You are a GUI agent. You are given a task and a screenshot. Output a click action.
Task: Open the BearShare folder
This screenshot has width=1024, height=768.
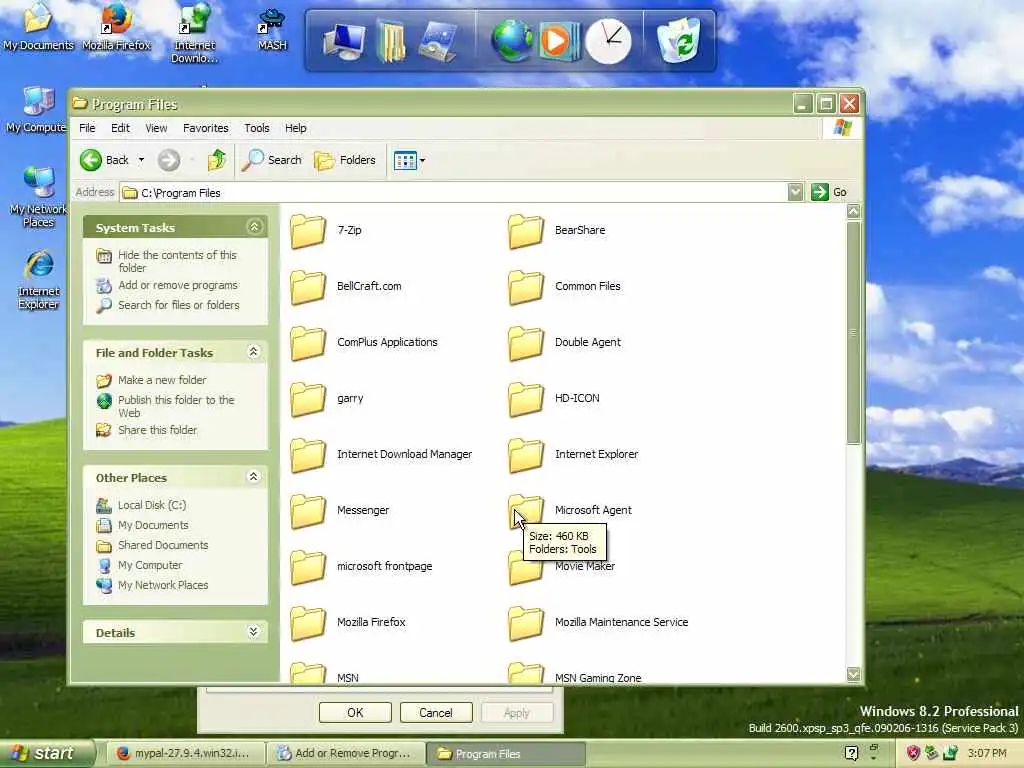[x=526, y=231]
